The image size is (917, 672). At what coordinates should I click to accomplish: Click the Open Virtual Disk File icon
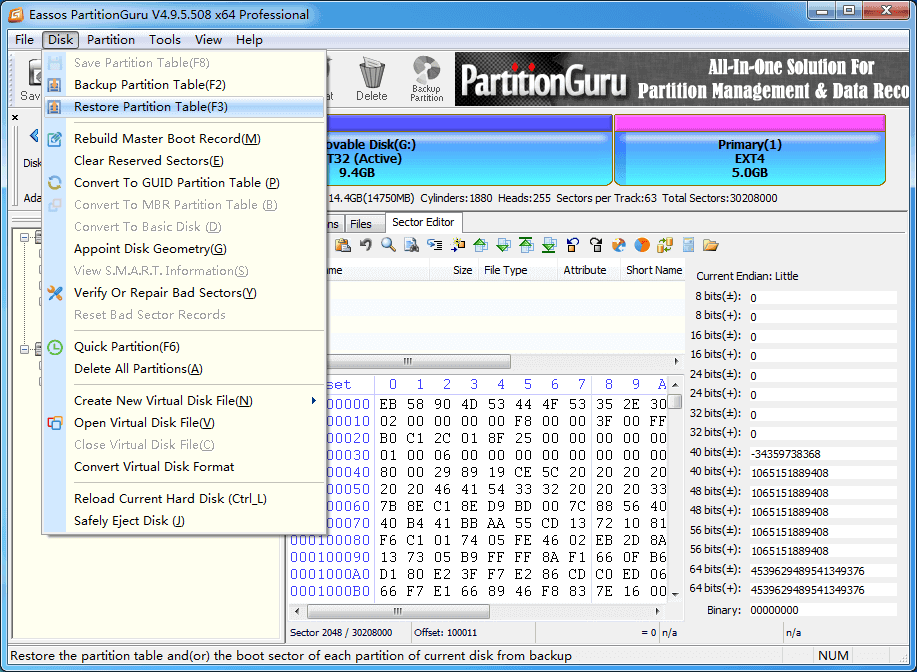(54, 423)
